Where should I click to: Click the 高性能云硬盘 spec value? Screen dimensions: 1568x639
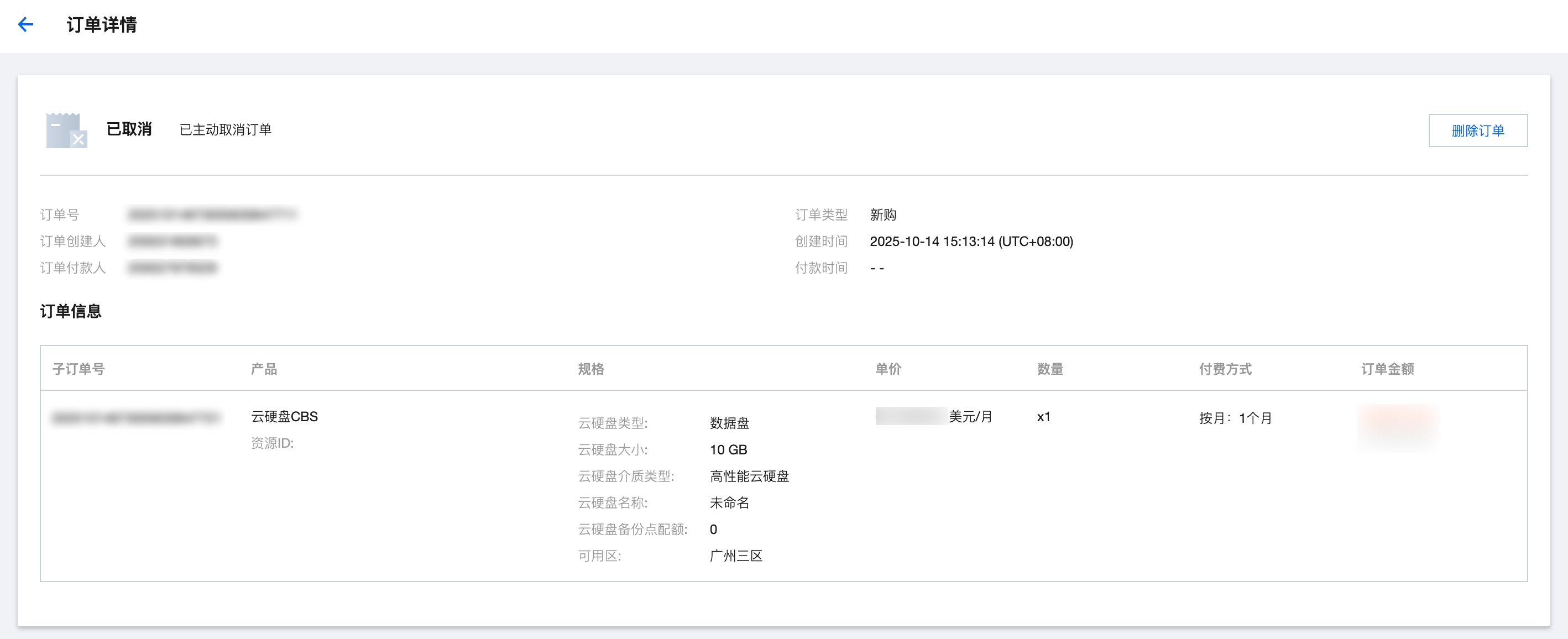[749, 476]
